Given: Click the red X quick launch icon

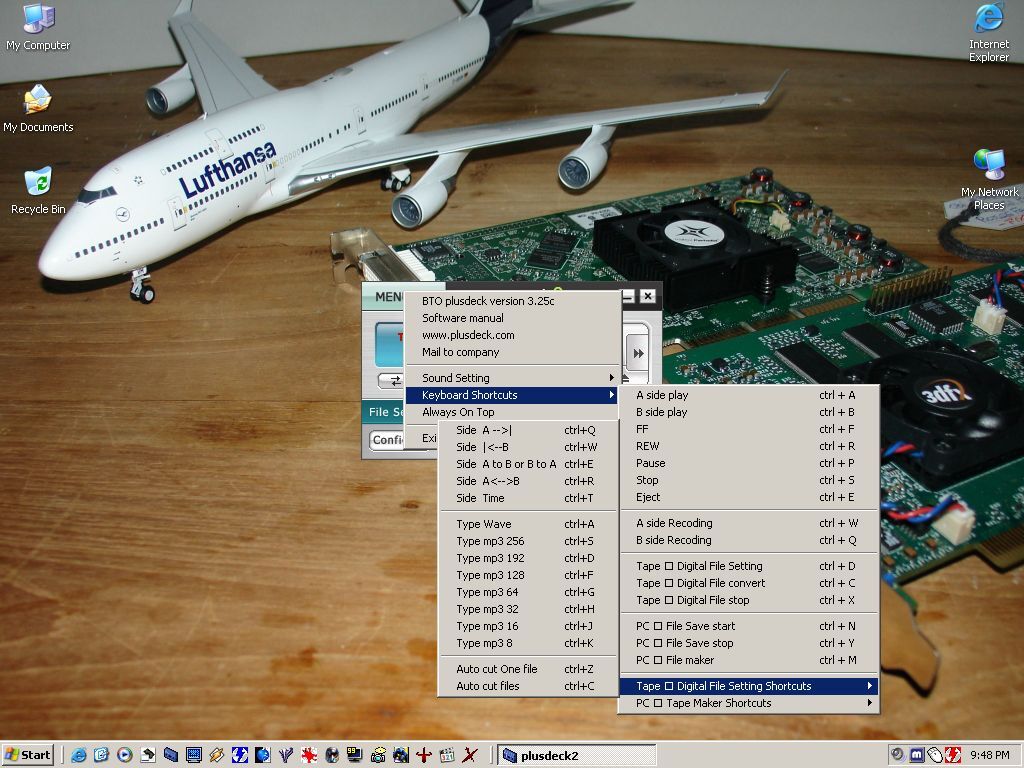Looking at the screenshot, I should click(x=470, y=755).
